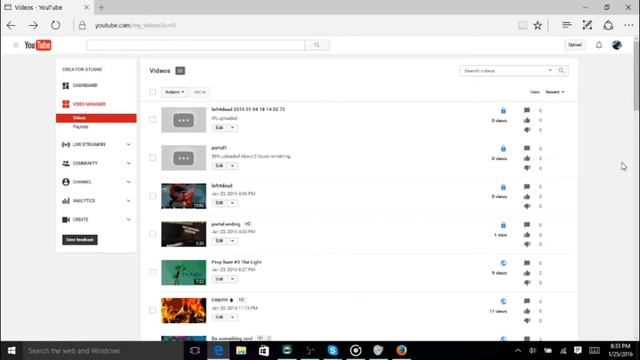Screen dimensions: 640x360
Task: Reload the page with the refresh icon
Action: [56, 25]
